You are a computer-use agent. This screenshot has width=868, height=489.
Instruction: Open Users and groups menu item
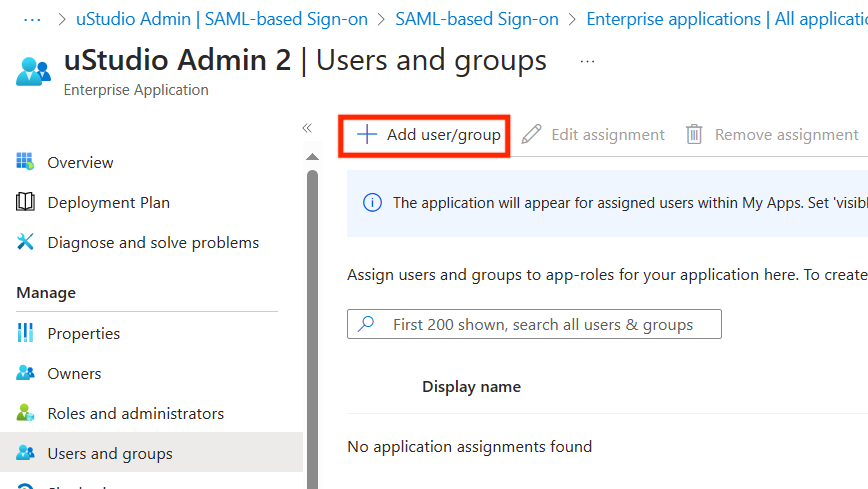point(110,453)
